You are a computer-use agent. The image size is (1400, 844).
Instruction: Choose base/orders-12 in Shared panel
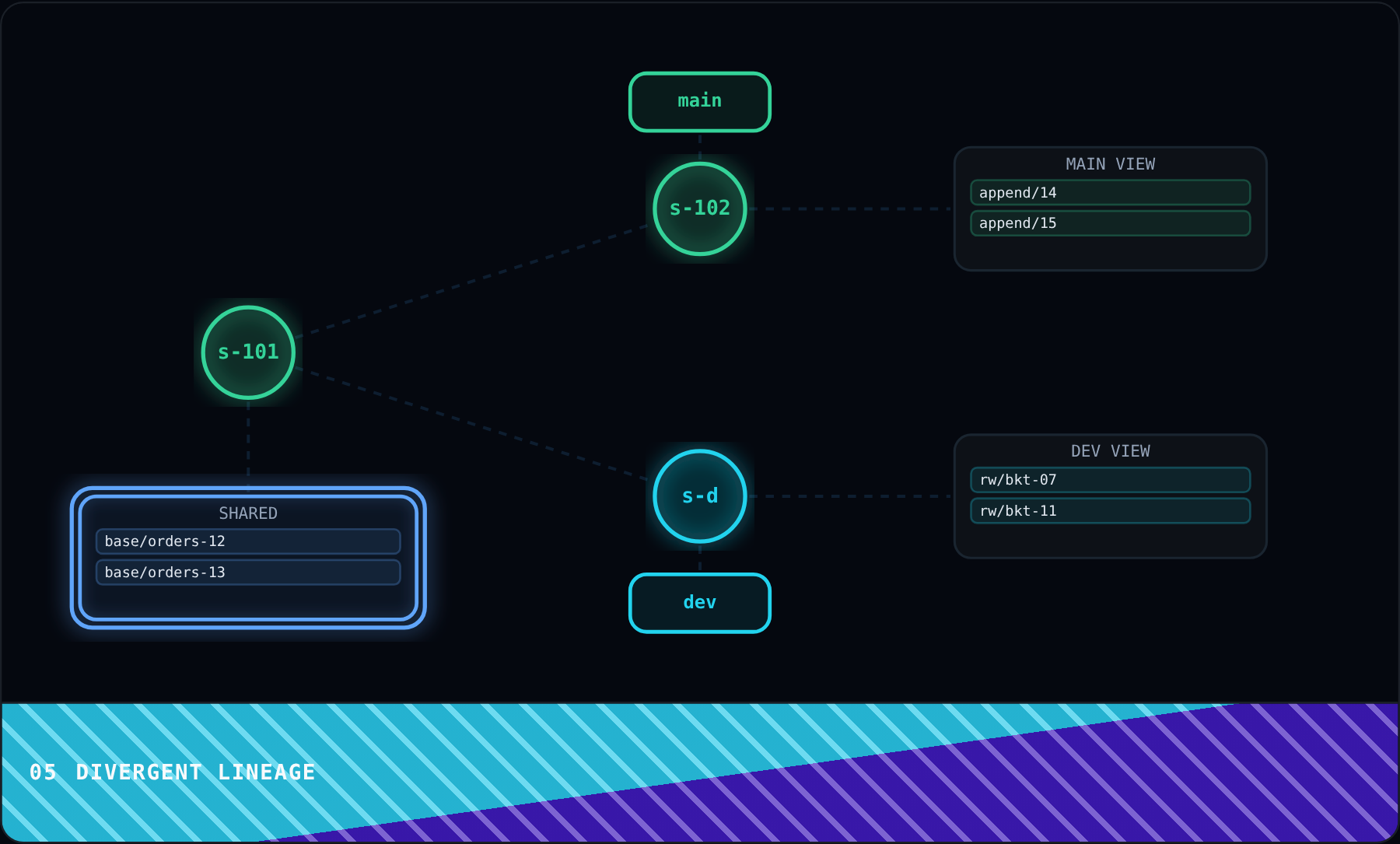248,541
